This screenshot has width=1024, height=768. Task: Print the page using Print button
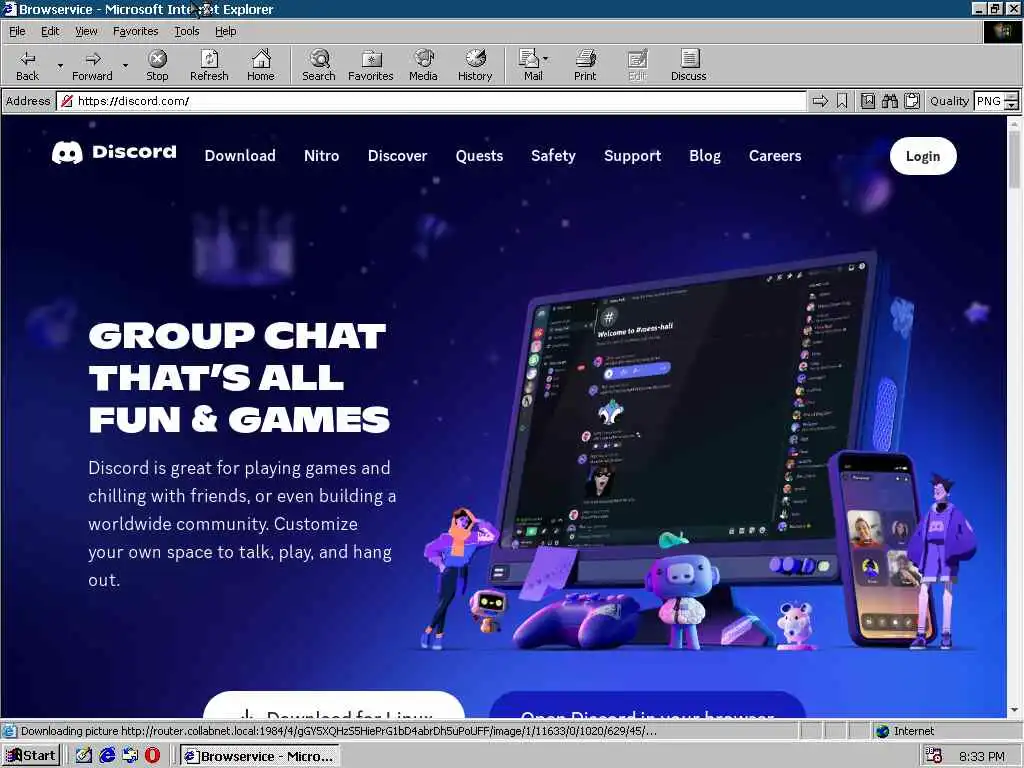point(585,65)
